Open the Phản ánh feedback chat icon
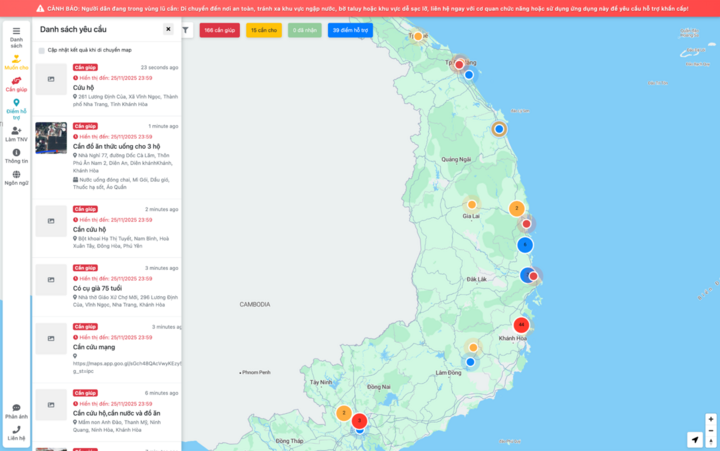Viewport: 720px width, 451px height. [x=16, y=408]
